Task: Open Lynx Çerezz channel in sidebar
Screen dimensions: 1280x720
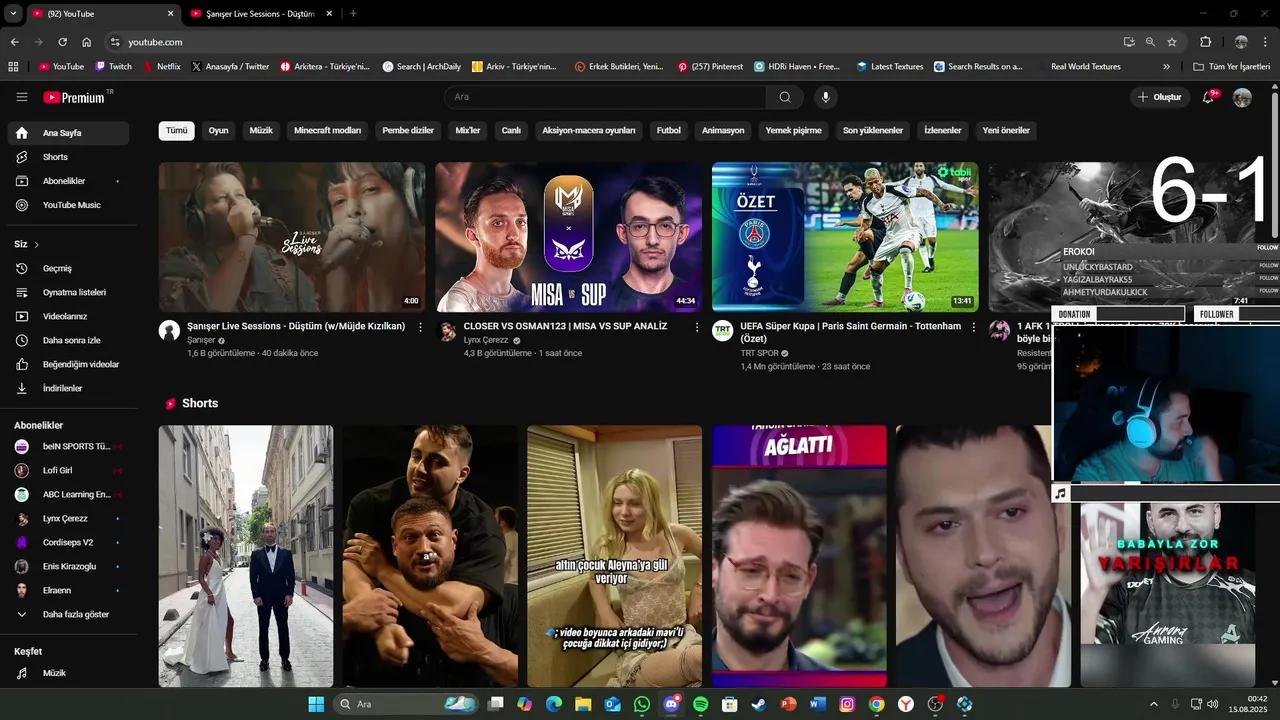Action: pos(68,518)
